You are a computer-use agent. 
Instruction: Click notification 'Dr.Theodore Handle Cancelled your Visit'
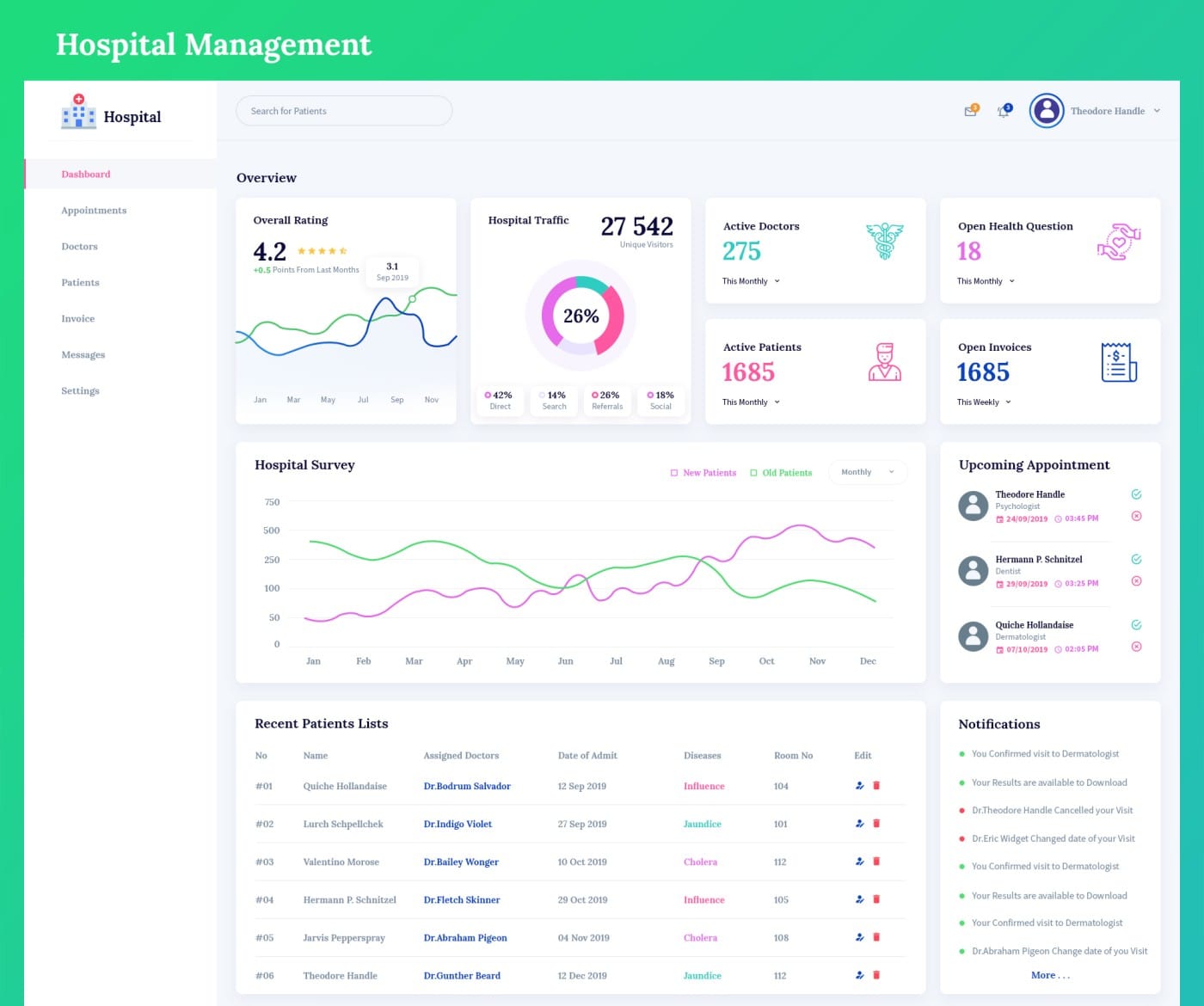(x=1052, y=810)
